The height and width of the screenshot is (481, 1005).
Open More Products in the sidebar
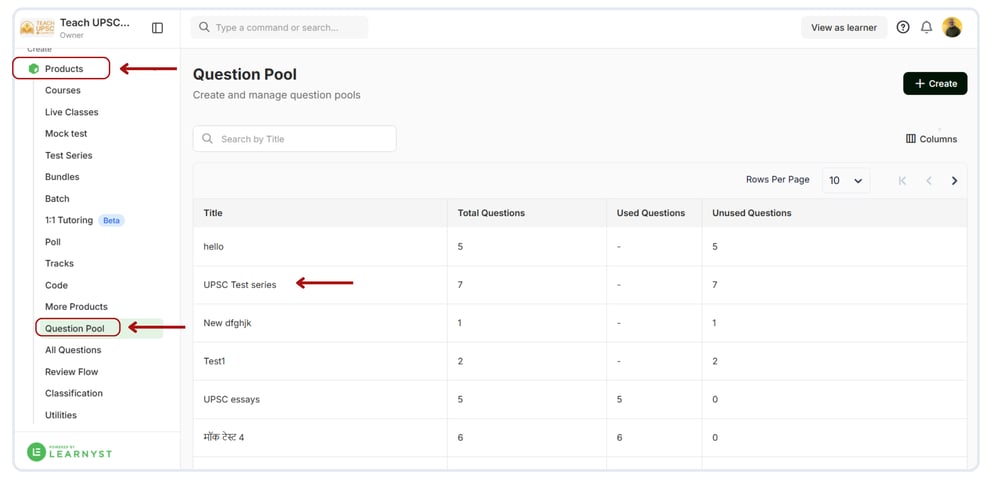[x=76, y=307]
